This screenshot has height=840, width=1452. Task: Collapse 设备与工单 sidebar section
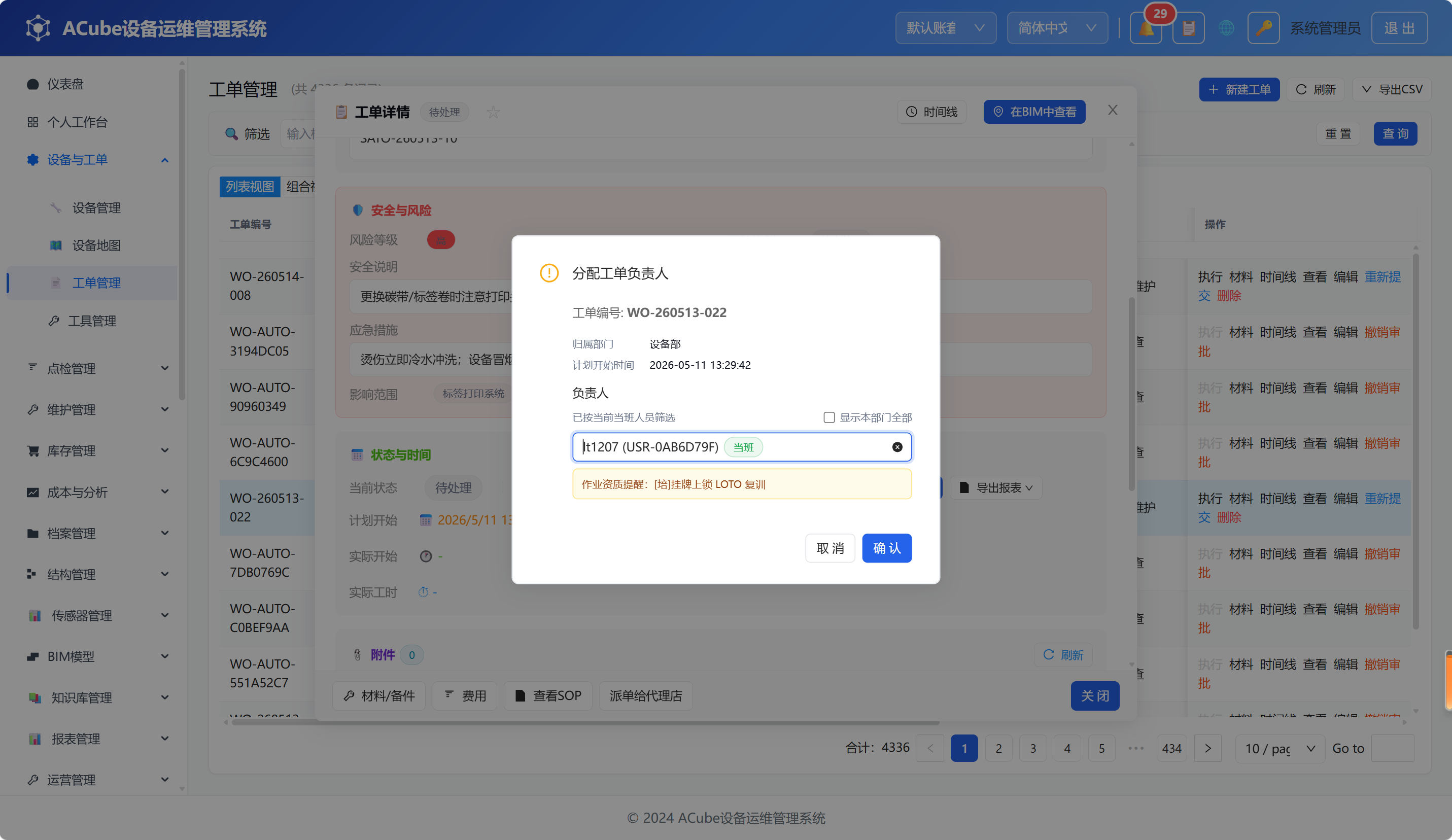click(98, 160)
